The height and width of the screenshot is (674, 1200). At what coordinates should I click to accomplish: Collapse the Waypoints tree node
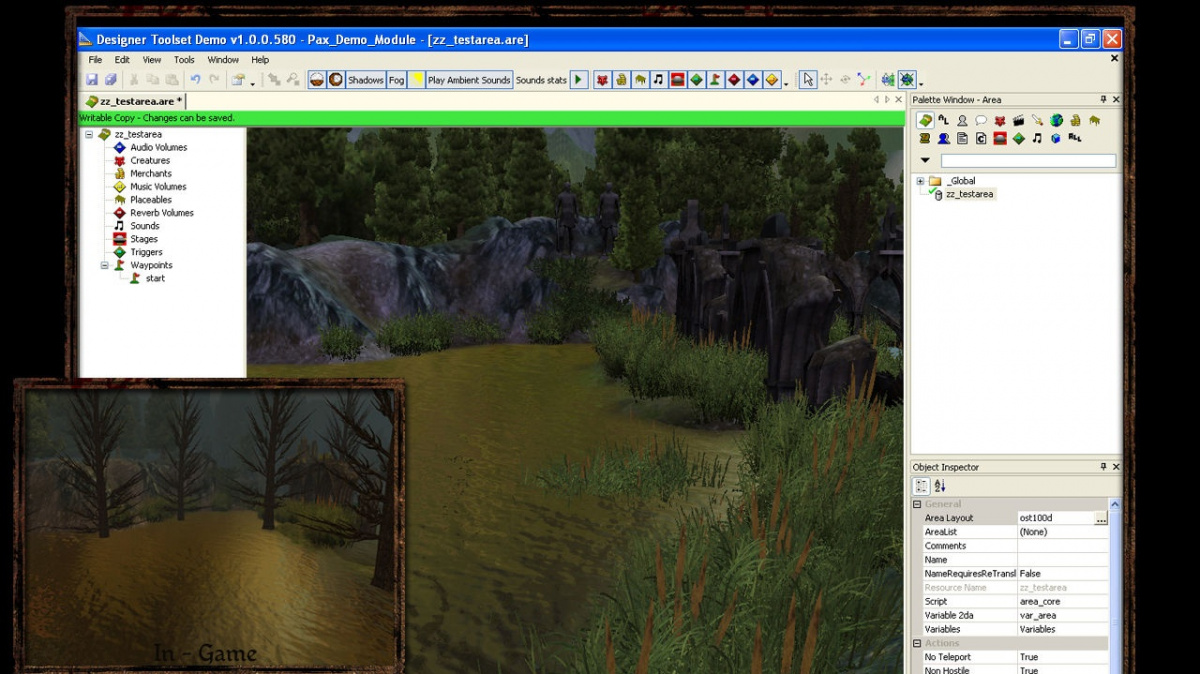pos(104,265)
